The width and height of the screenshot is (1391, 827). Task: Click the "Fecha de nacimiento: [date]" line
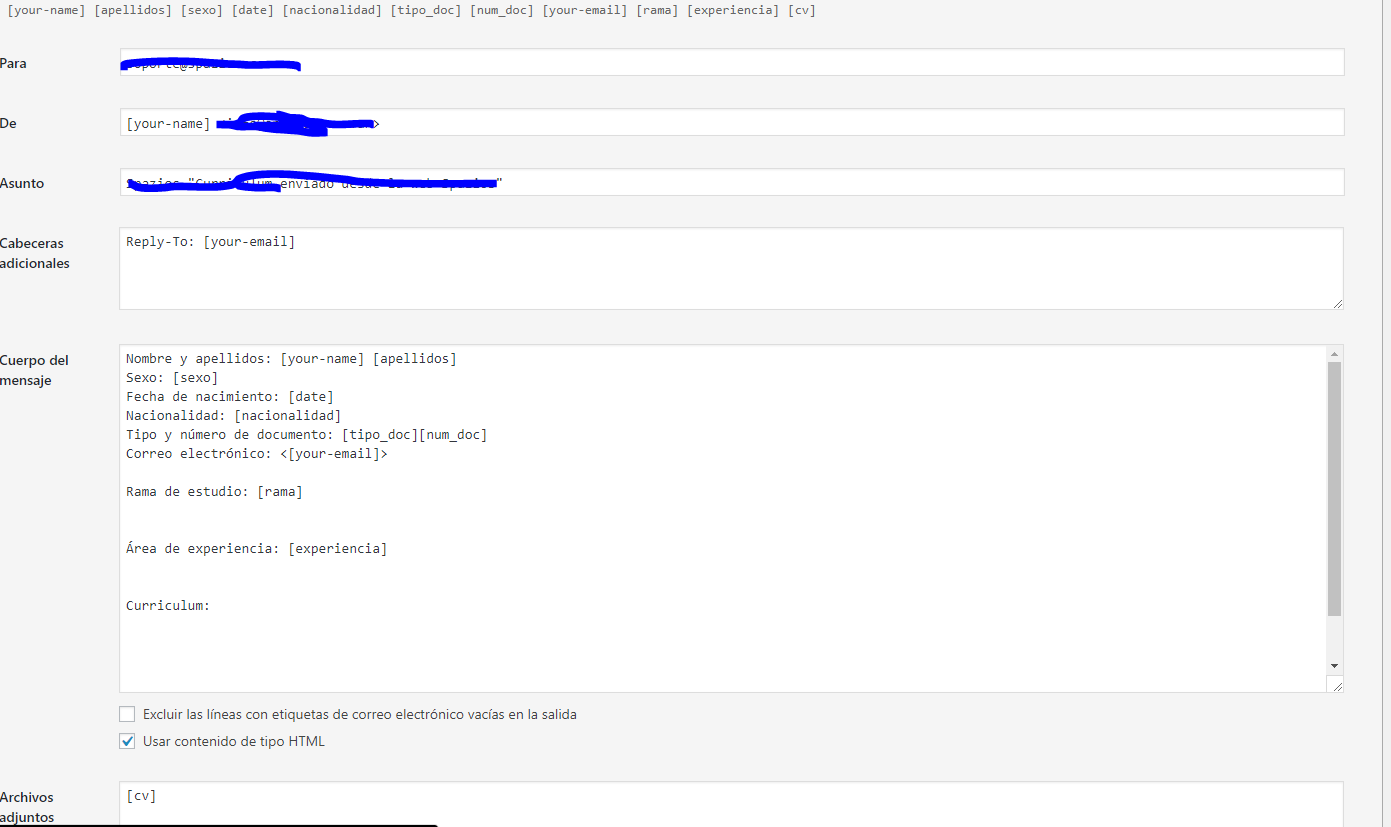(x=230, y=396)
